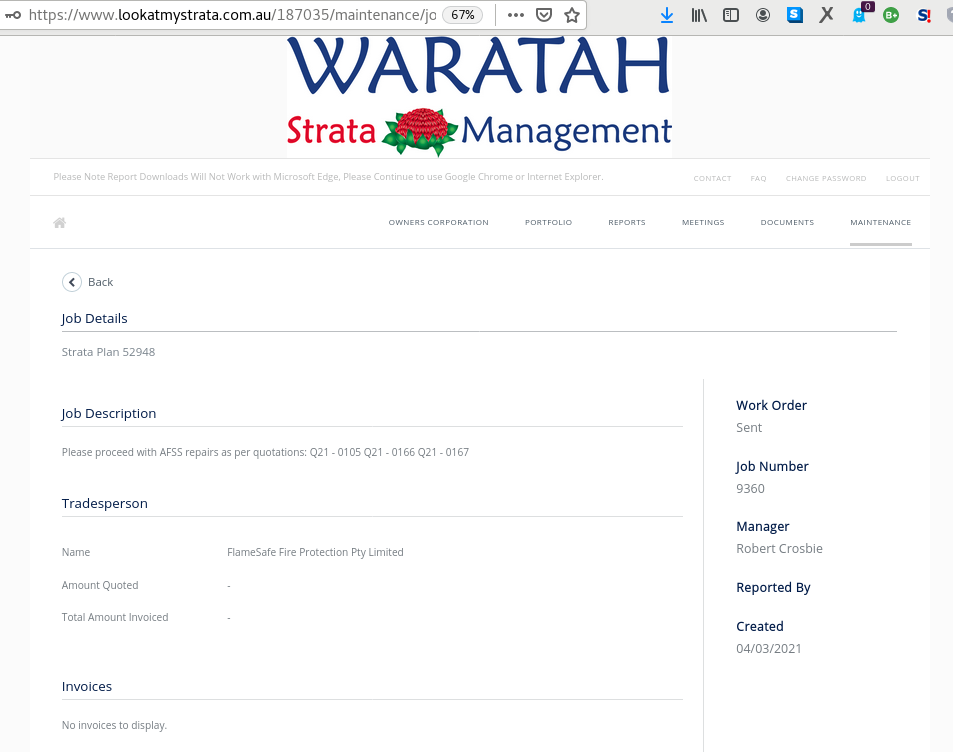
Task: Click the Microsoft Edge report downloads notice
Action: pos(328,177)
